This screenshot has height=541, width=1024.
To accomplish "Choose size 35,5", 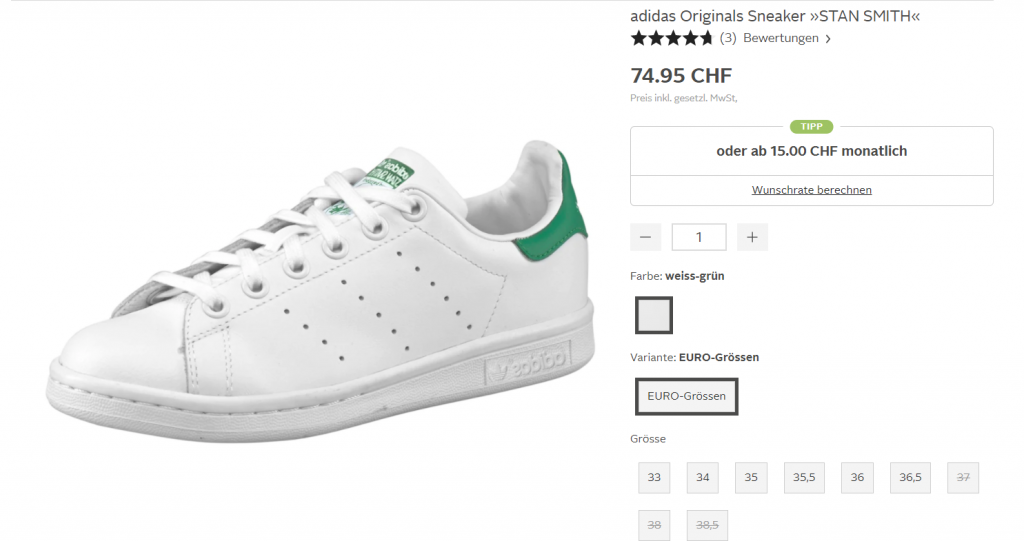I will point(804,477).
